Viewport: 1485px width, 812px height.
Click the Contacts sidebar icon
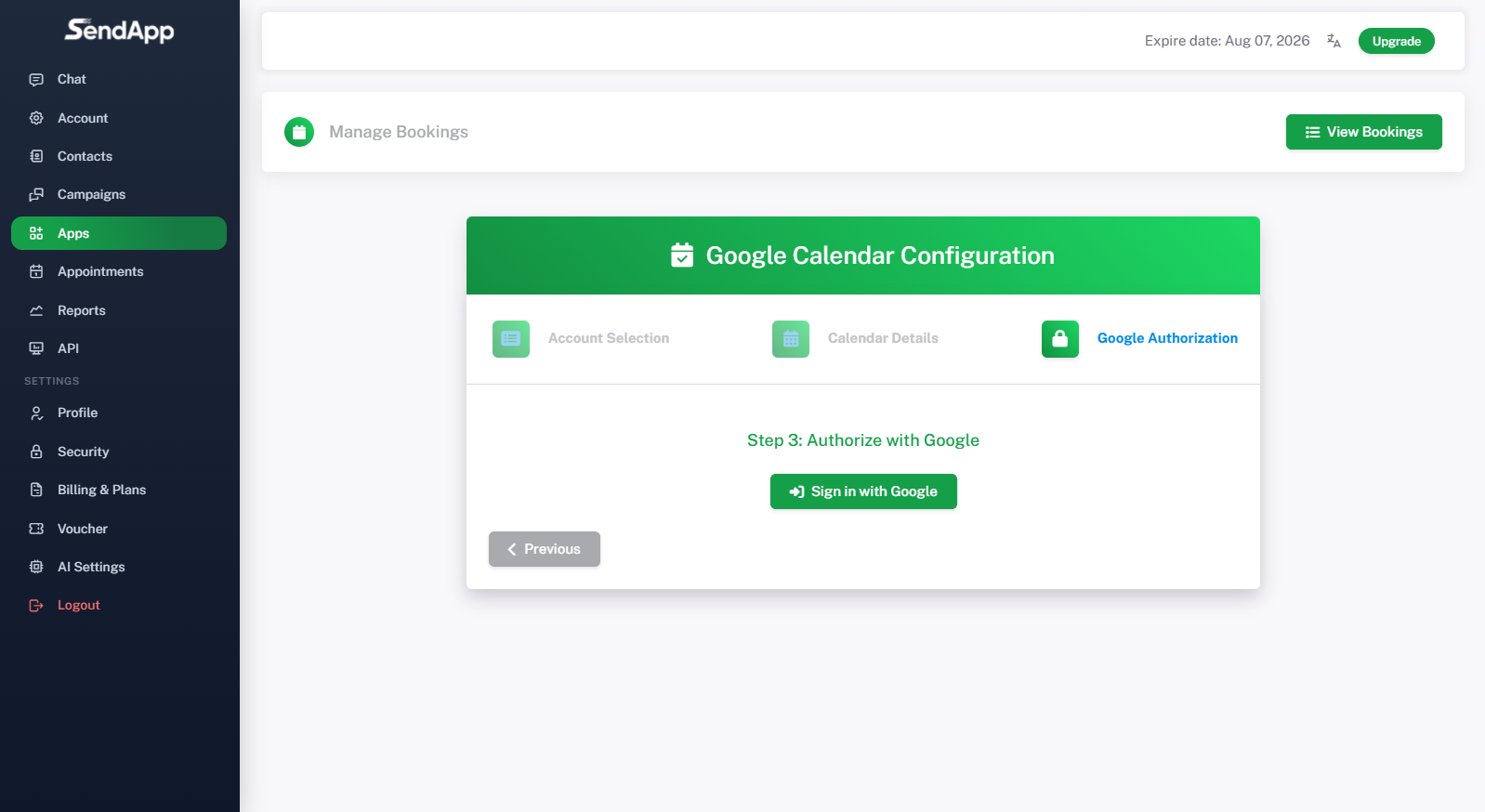point(36,156)
